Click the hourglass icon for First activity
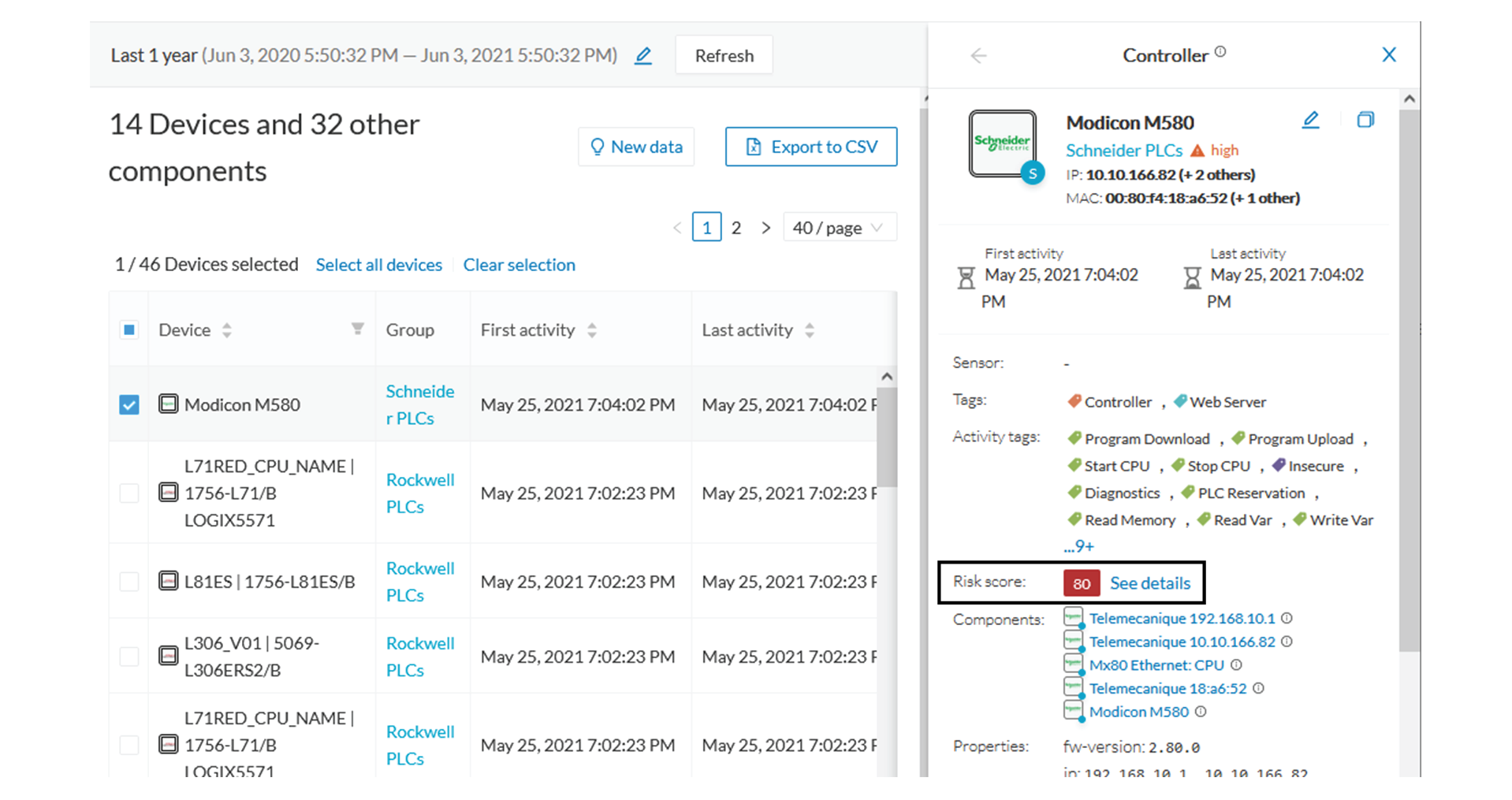The width and height of the screenshot is (1512, 800). coord(966,278)
